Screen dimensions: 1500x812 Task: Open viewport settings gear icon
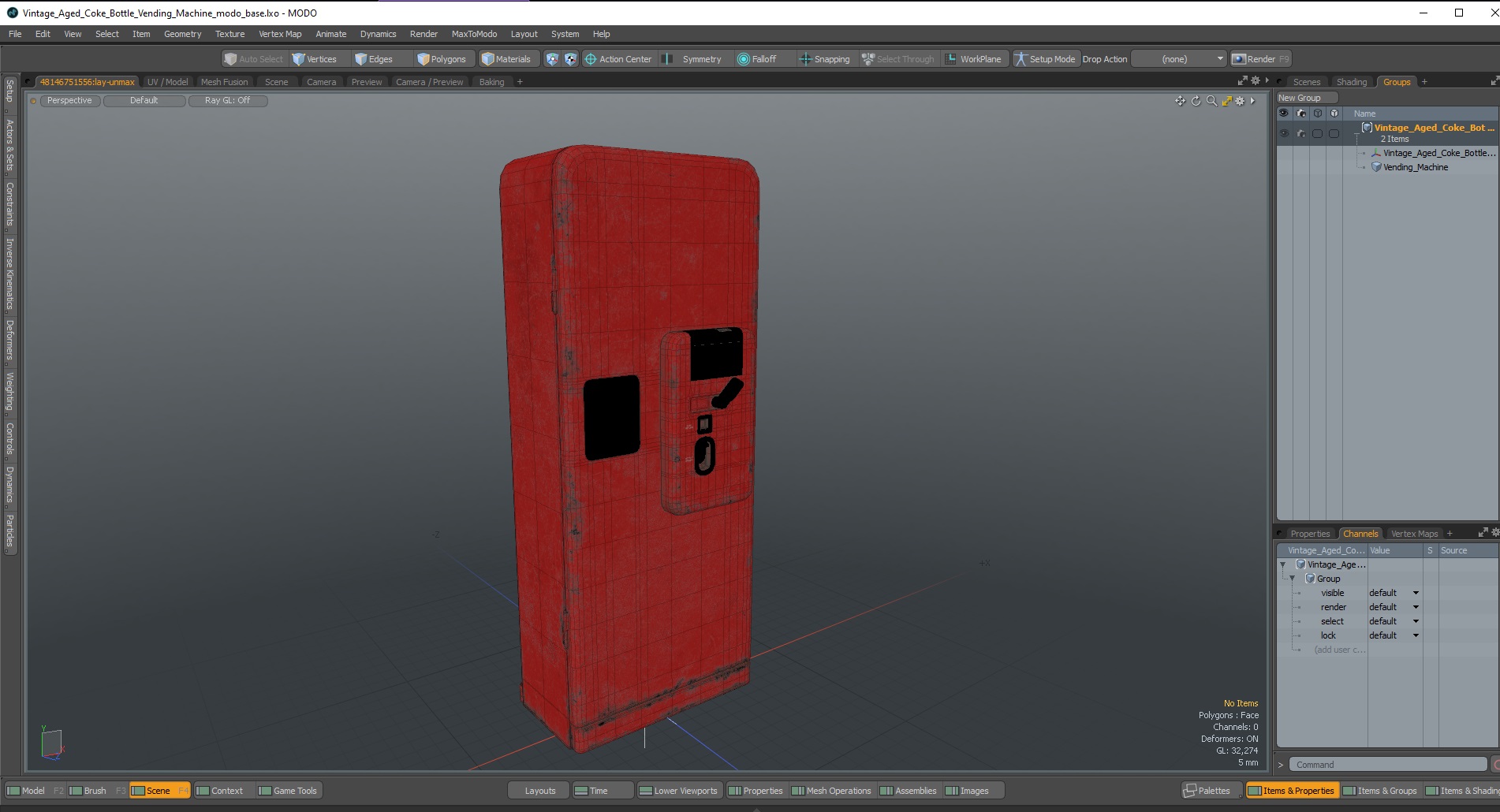[x=1240, y=101]
